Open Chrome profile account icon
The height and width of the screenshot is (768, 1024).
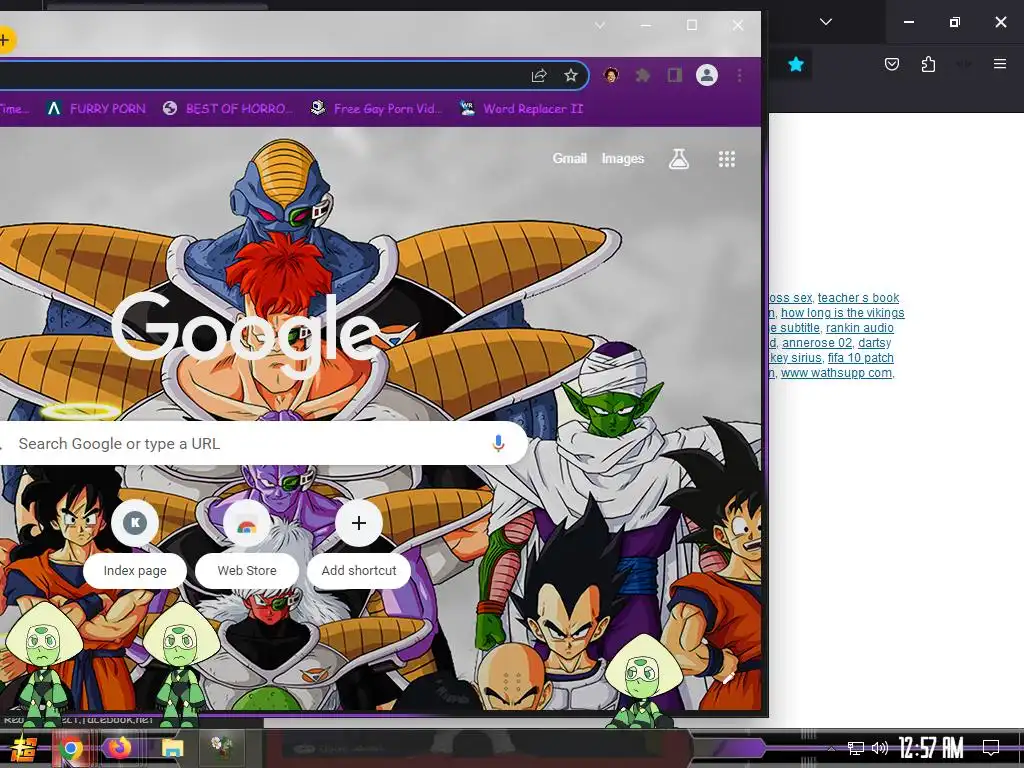707,75
